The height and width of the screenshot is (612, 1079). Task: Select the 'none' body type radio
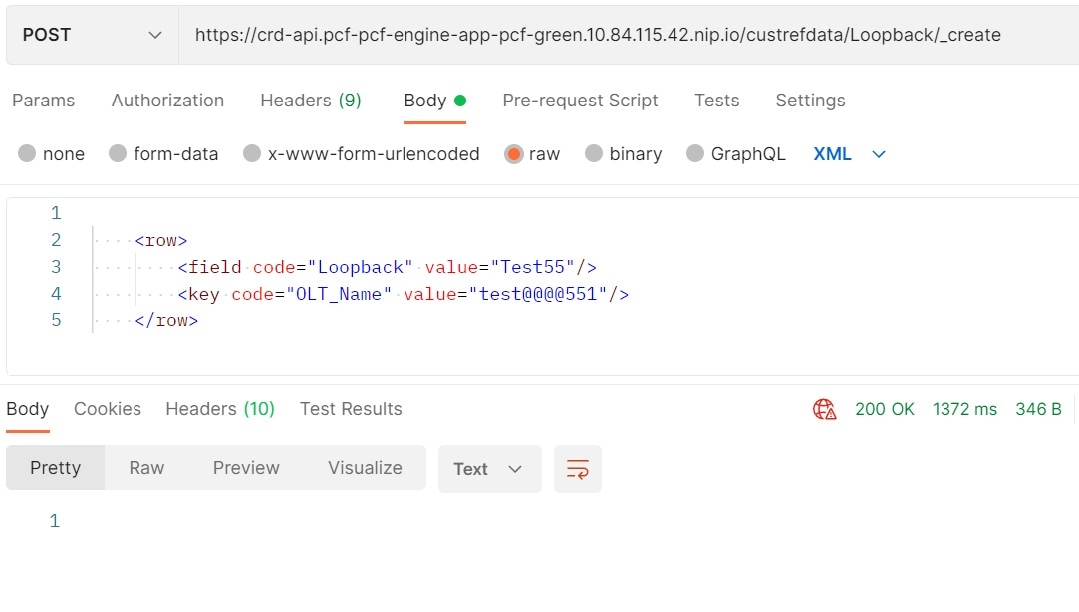click(27, 154)
